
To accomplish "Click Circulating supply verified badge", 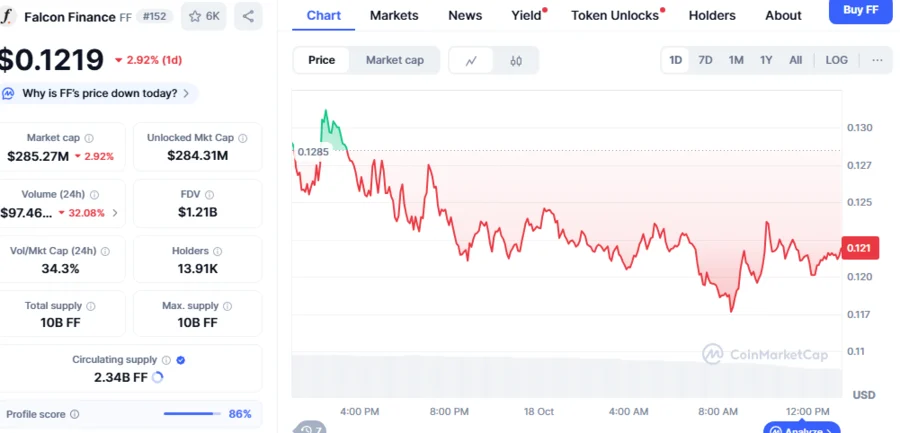I will [180, 359].
